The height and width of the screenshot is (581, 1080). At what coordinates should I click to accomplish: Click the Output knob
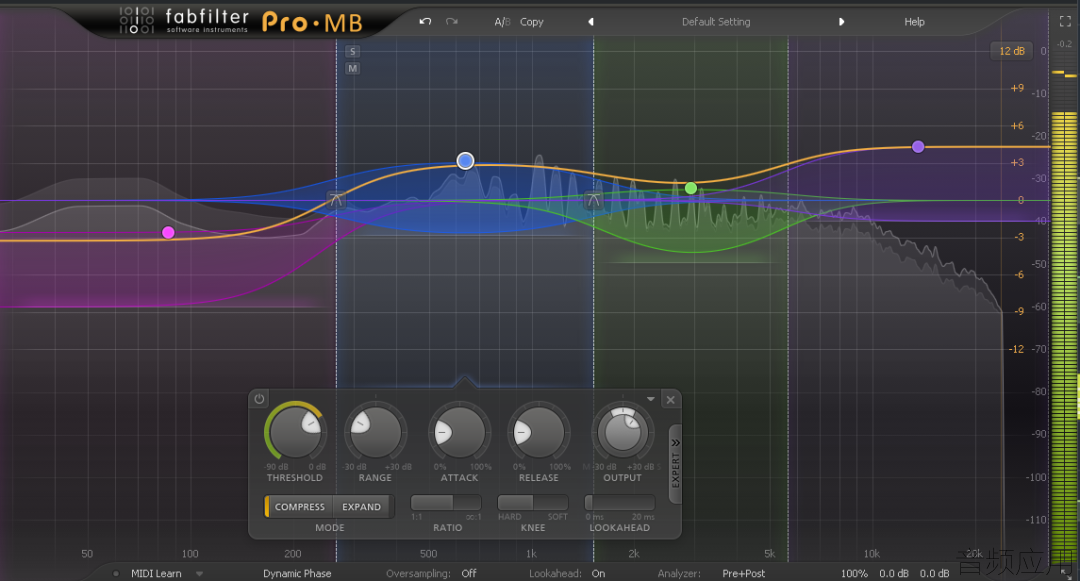click(x=623, y=432)
